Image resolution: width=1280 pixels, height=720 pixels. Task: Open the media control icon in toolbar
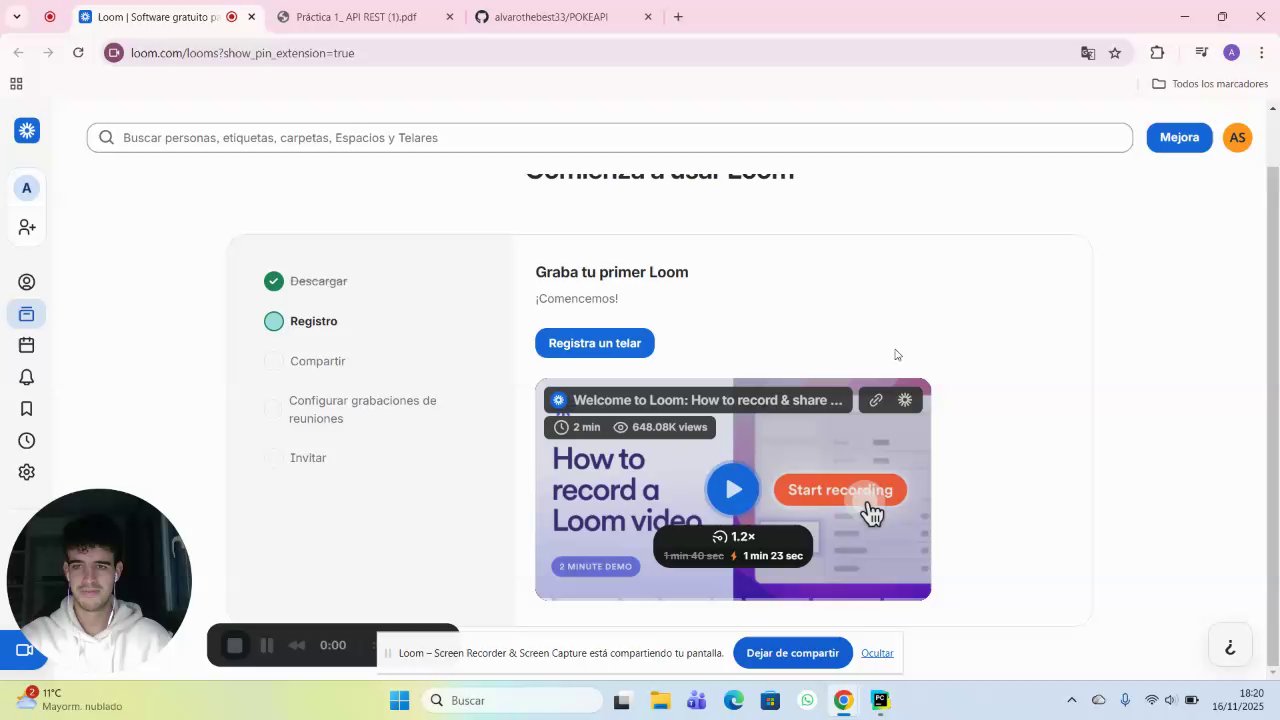coord(1202,53)
